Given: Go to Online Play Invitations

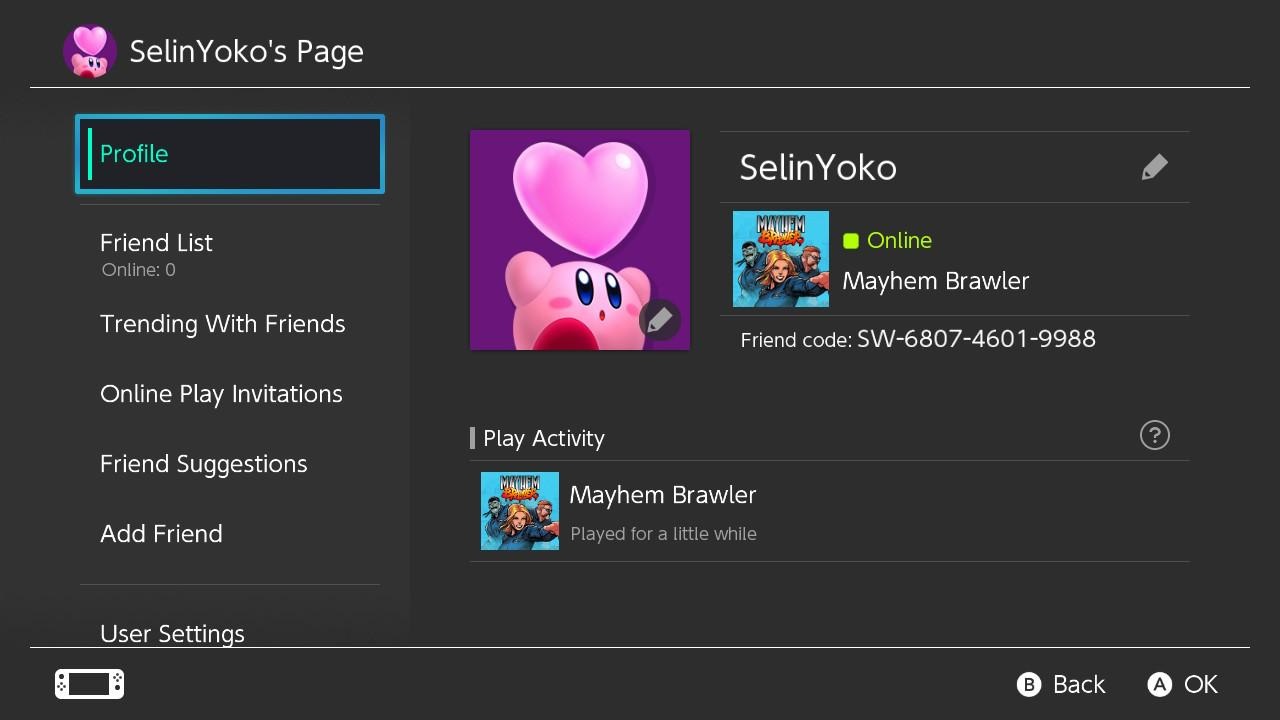Looking at the screenshot, I should [230, 394].
